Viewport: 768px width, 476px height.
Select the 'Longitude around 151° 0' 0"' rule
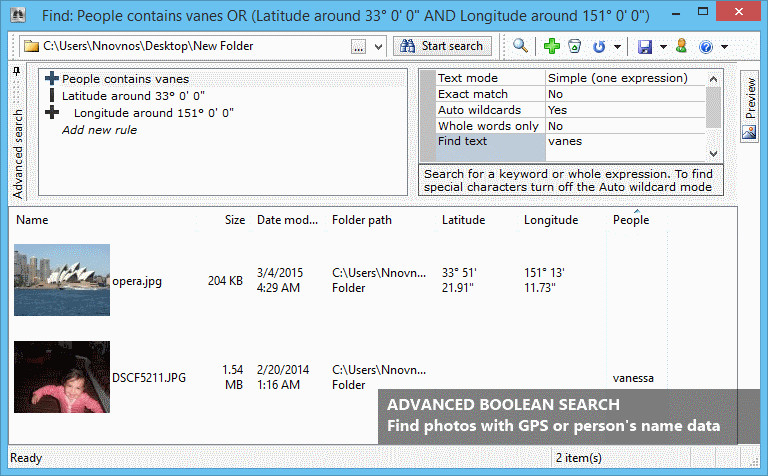point(154,113)
